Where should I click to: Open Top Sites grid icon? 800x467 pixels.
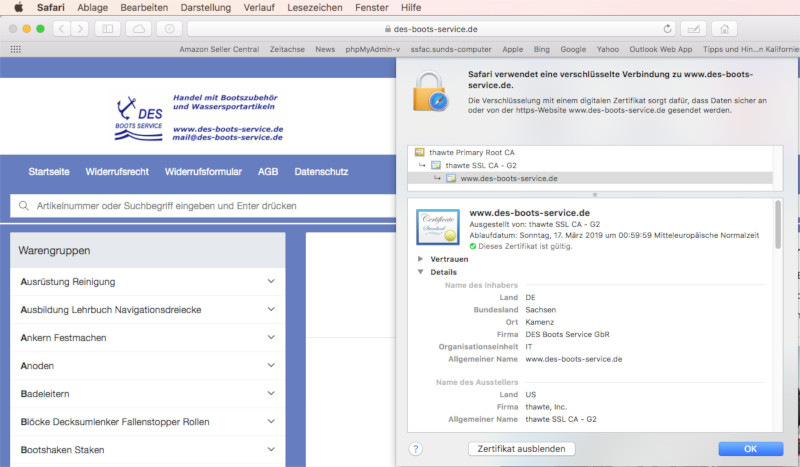16,49
